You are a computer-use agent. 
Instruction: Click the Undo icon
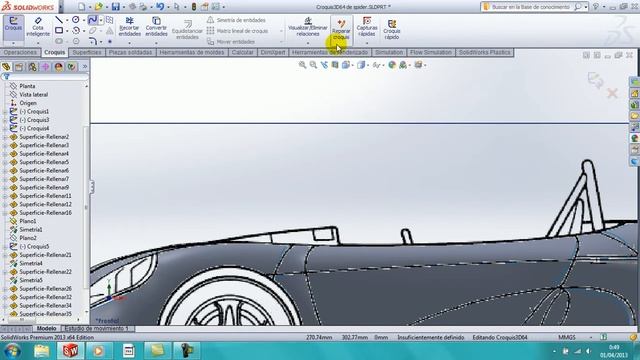[x=160, y=7]
